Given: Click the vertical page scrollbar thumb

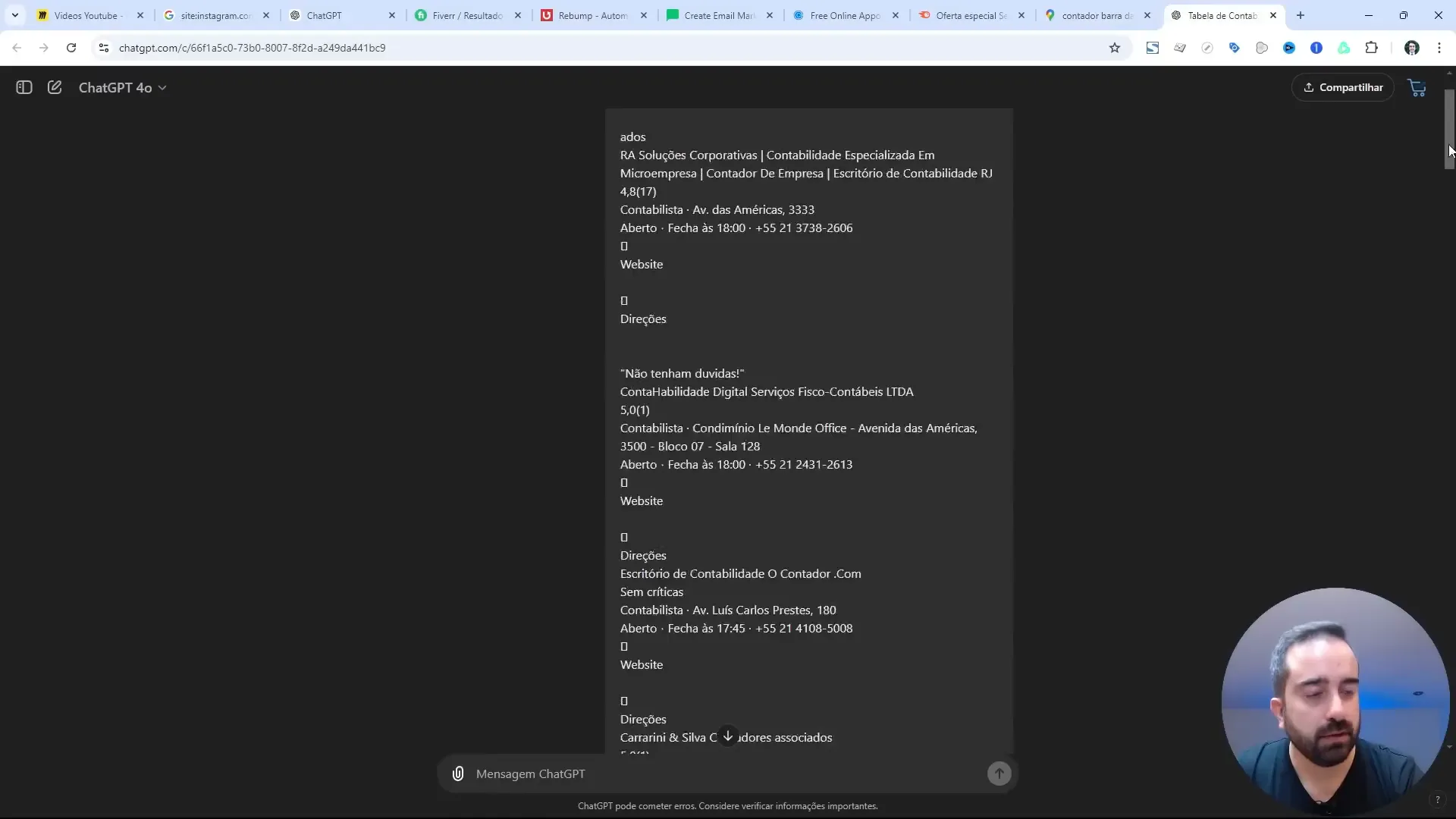Looking at the screenshot, I should [1448, 129].
